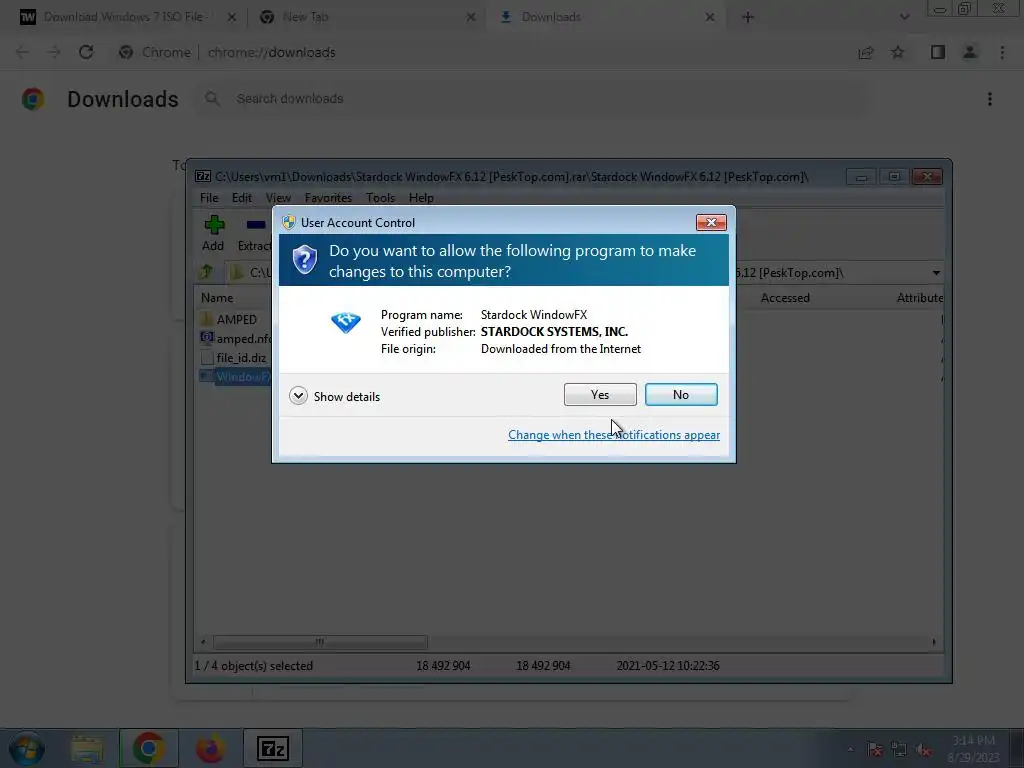
Task: Maximize the 7-Zip window
Action: click(894, 177)
